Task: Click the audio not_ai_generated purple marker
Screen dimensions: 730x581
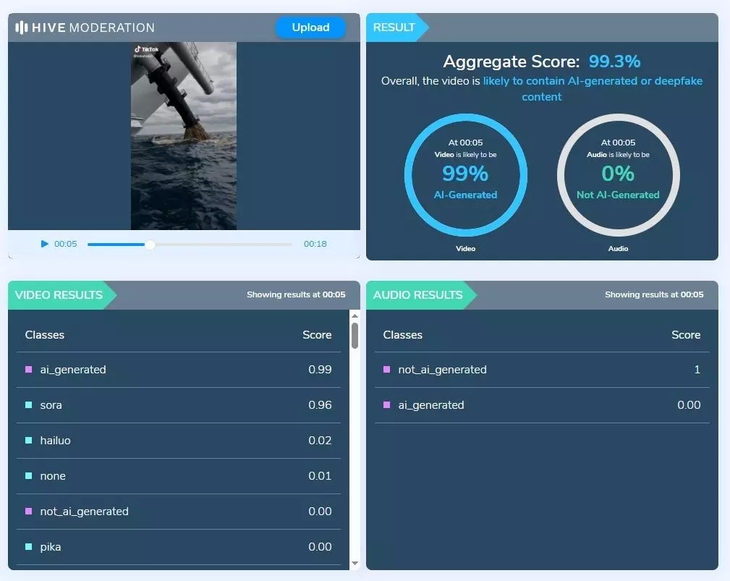Action: tap(387, 370)
